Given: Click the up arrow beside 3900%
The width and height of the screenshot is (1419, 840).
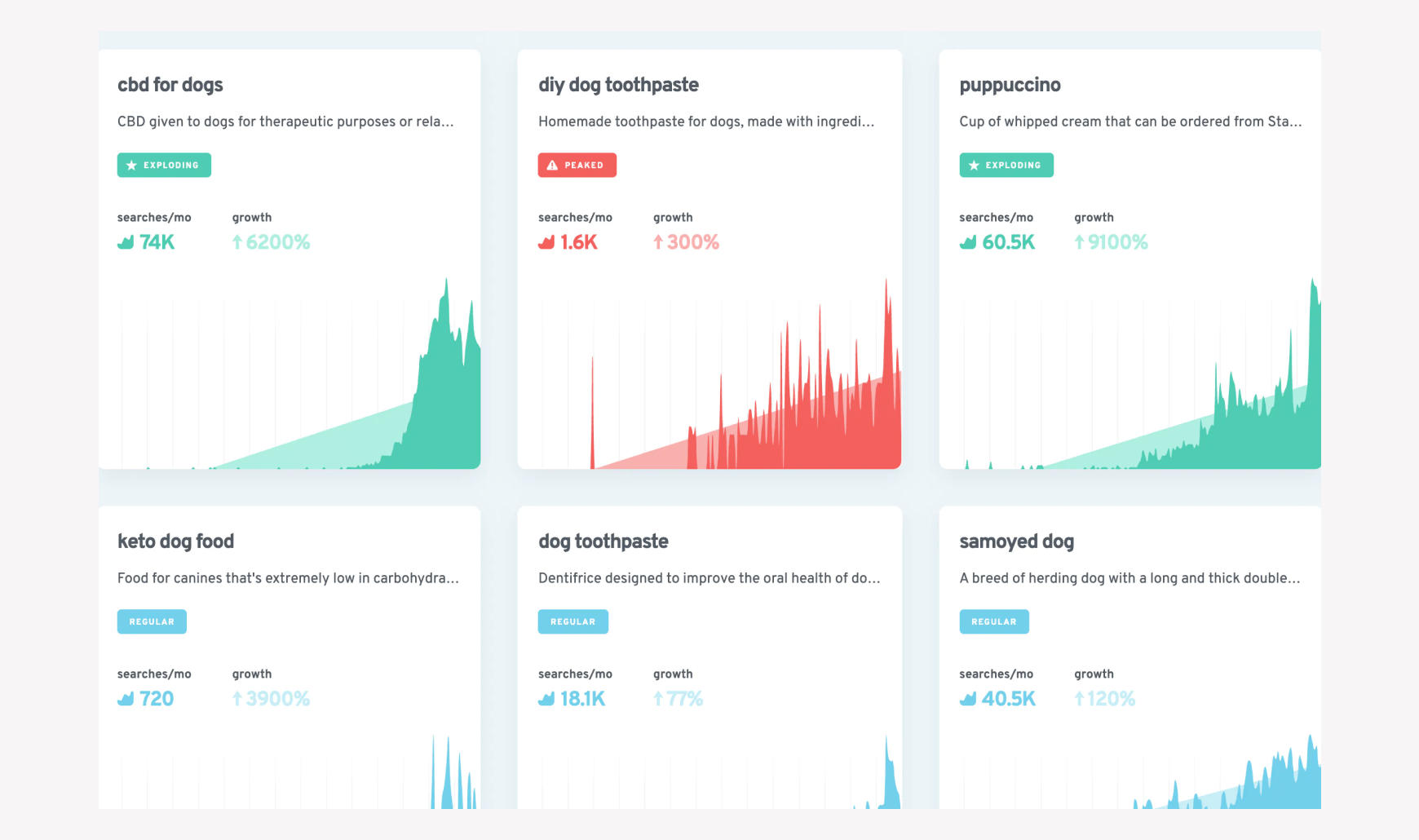Looking at the screenshot, I should (237, 699).
